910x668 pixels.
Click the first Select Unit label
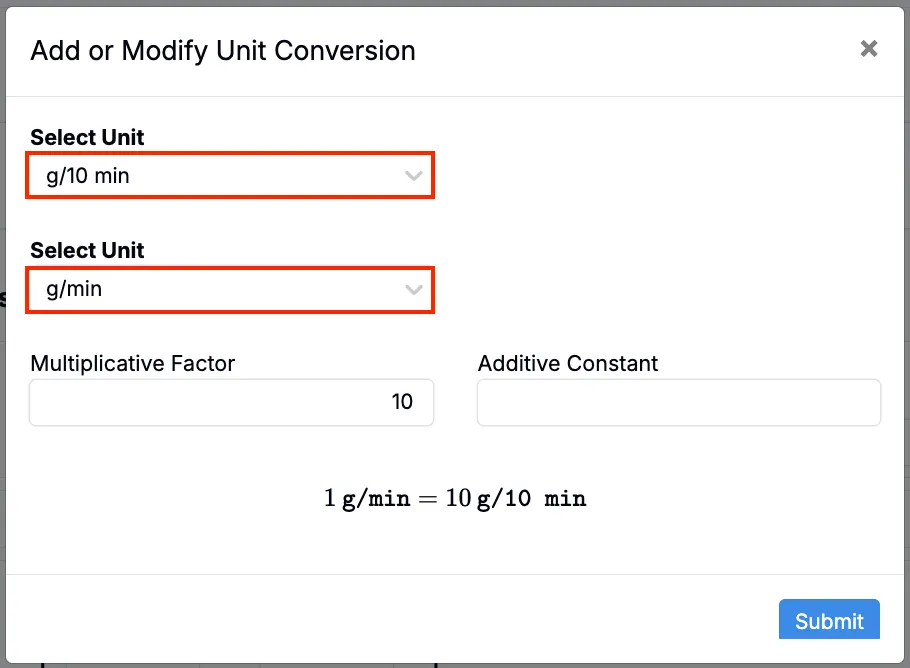[87, 137]
